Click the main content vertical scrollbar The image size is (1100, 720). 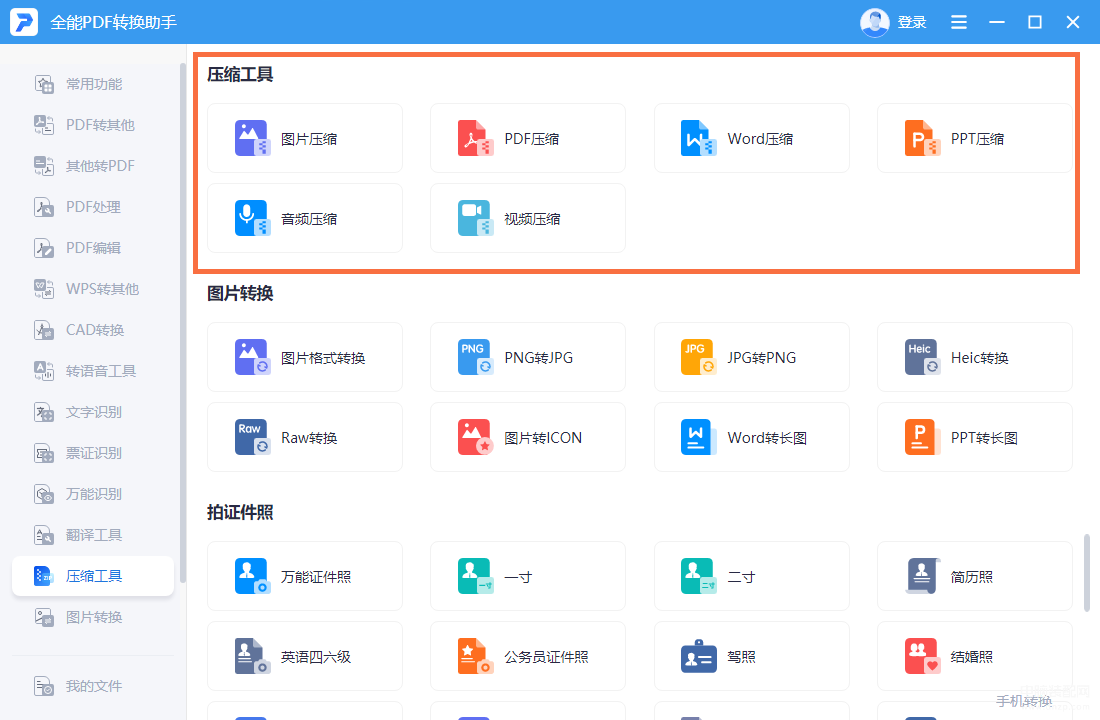coord(1087,572)
